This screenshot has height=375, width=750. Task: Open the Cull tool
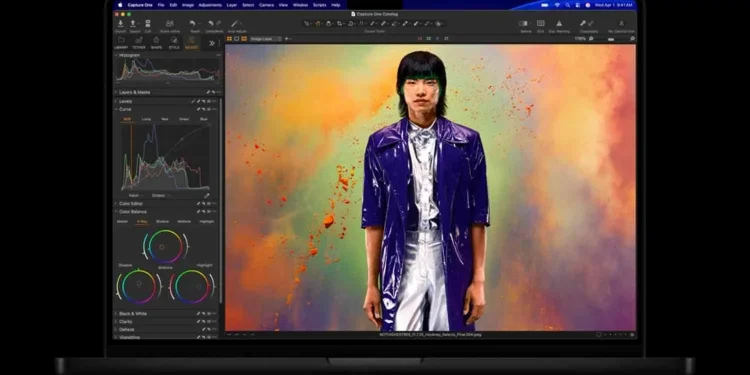pyautogui.click(x=148, y=23)
